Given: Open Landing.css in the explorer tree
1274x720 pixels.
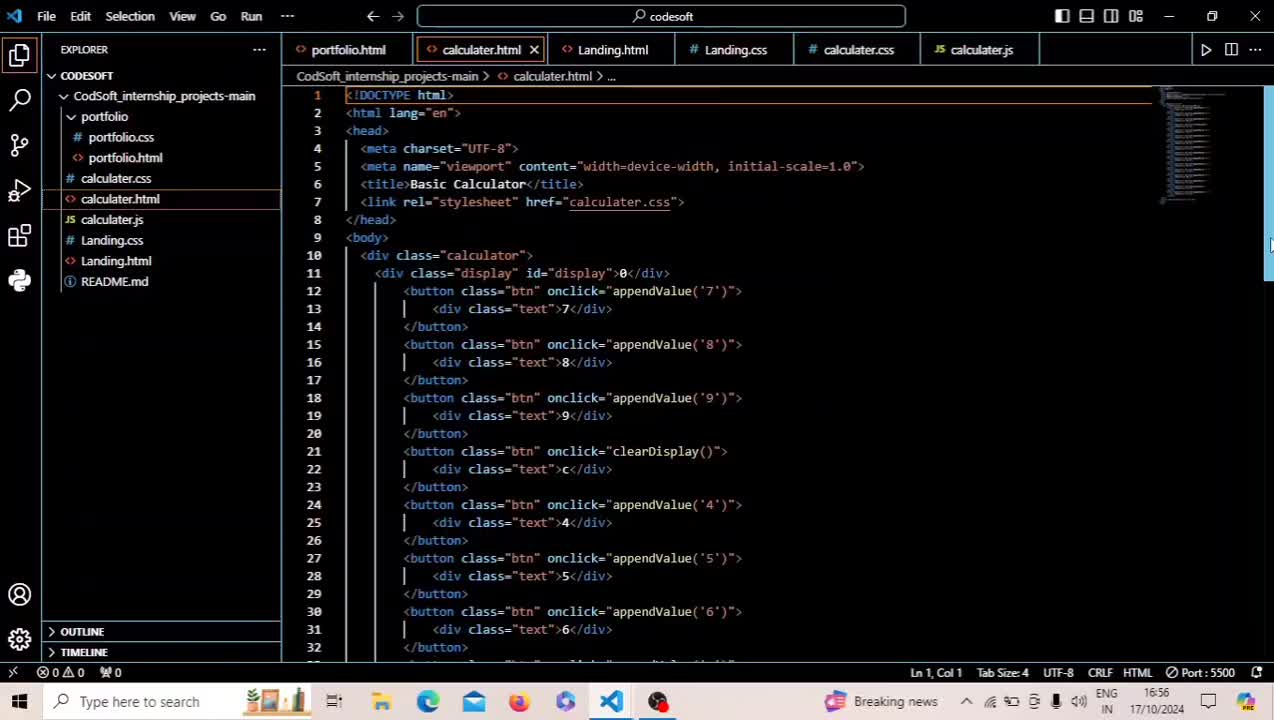Looking at the screenshot, I should pyautogui.click(x=160, y=240).
